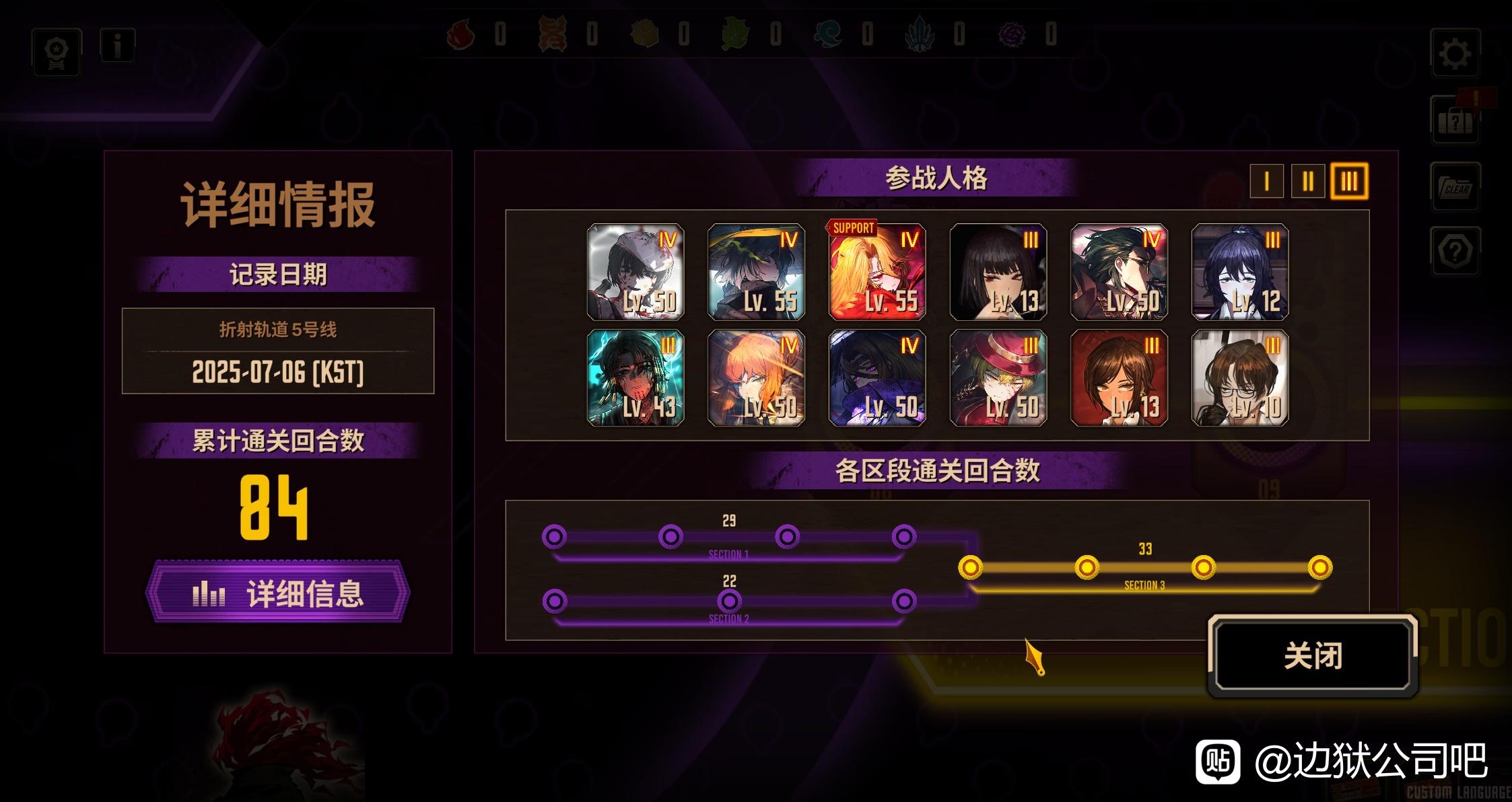The image size is (1512, 802).
Task: Click the Lv. 10 glasses character portrait
Action: [1240, 377]
